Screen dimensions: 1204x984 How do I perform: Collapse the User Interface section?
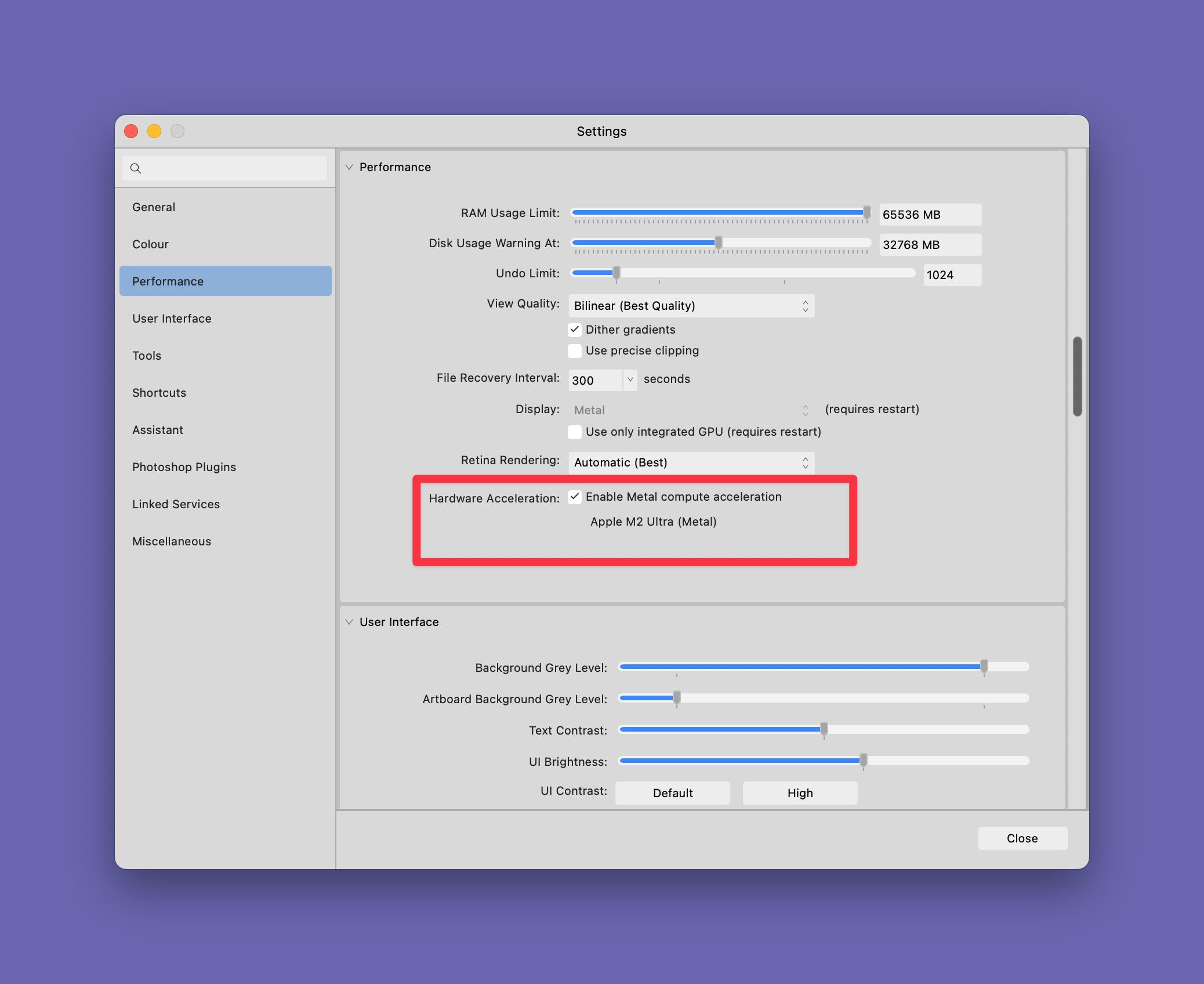(x=349, y=622)
